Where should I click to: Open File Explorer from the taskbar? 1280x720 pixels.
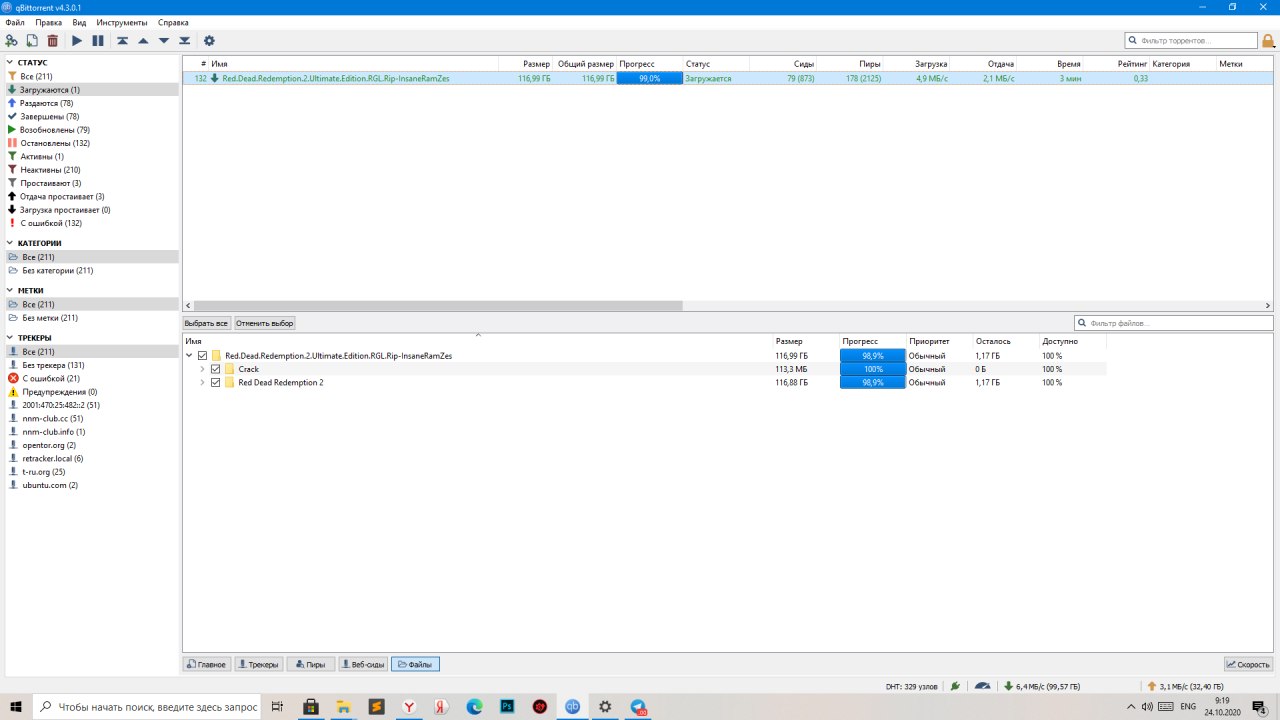click(x=343, y=706)
